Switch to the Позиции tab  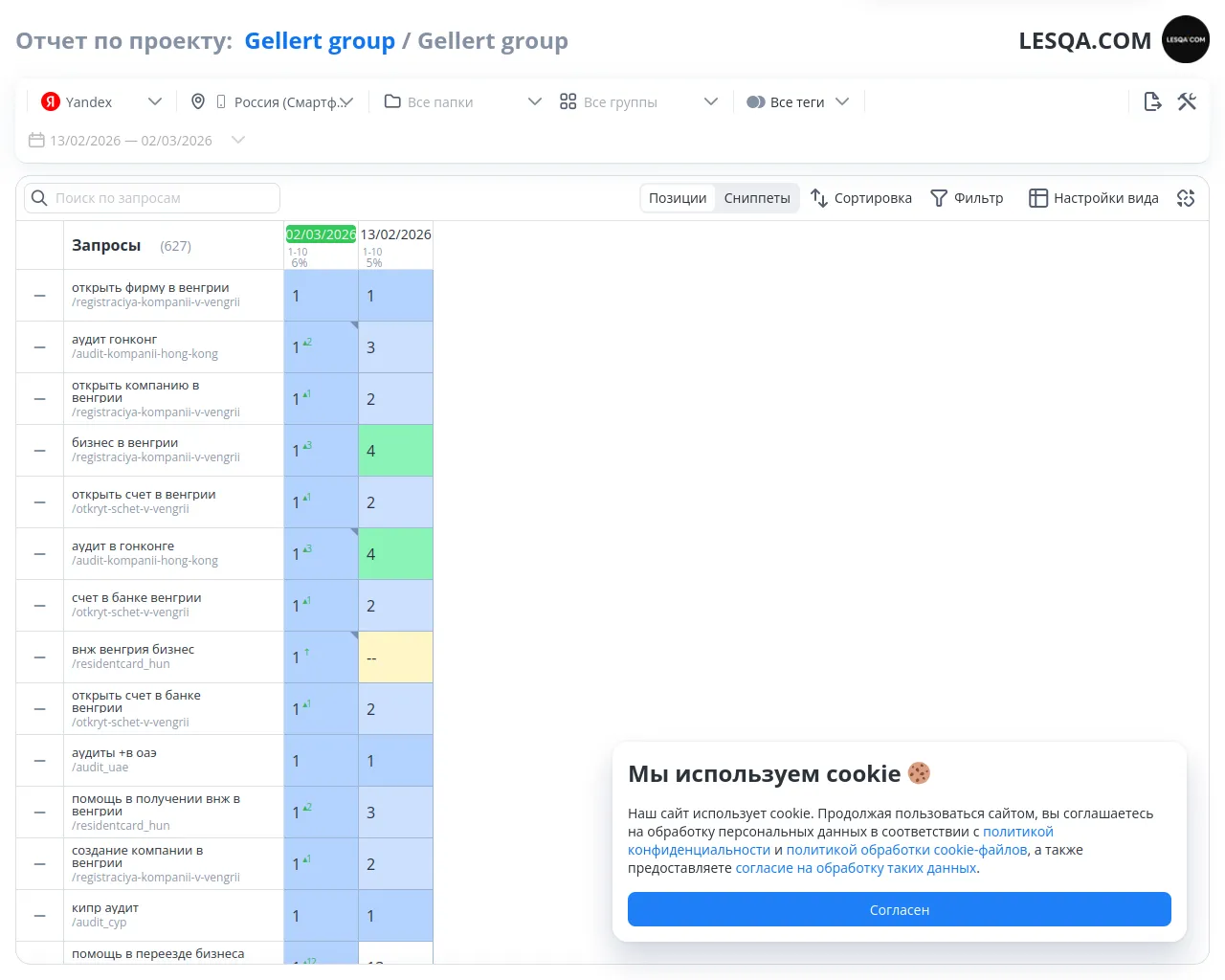pos(678,198)
